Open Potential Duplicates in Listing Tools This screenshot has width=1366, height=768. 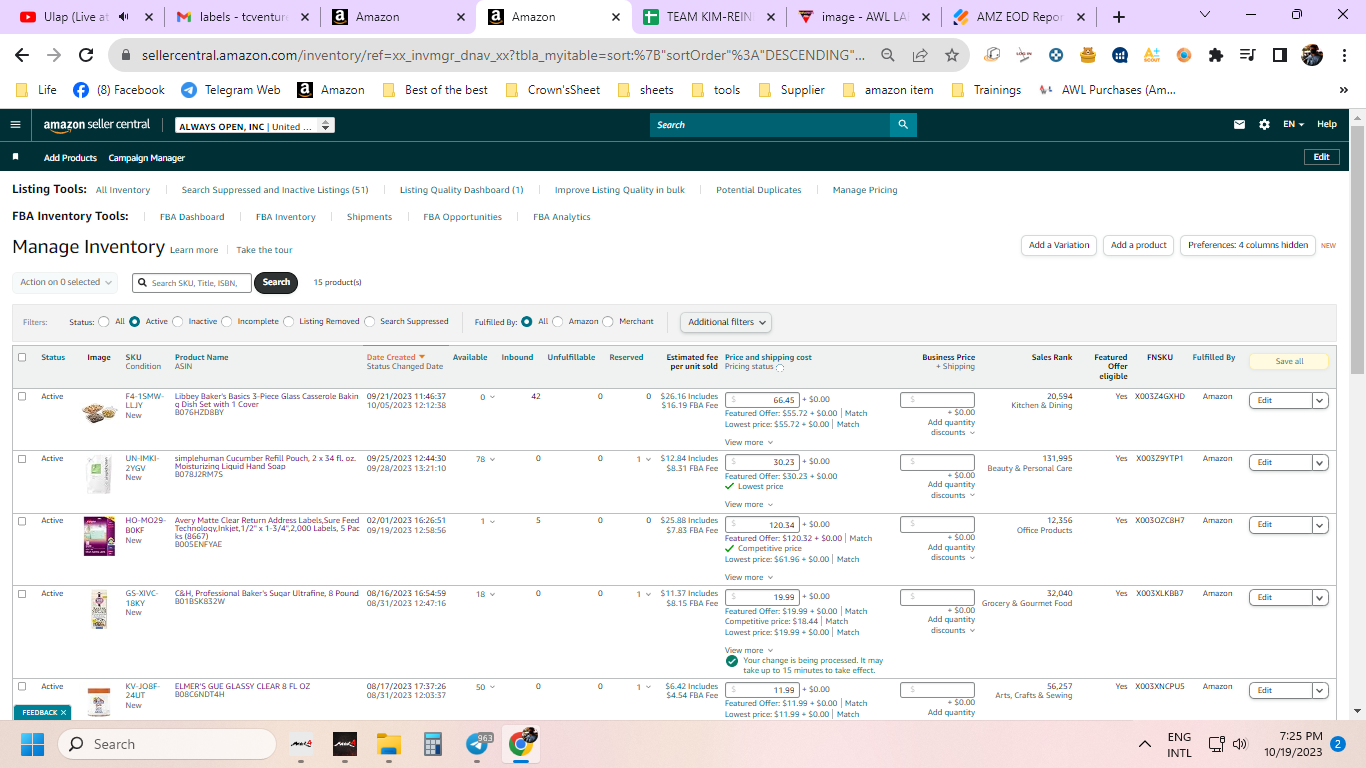(759, 190)
